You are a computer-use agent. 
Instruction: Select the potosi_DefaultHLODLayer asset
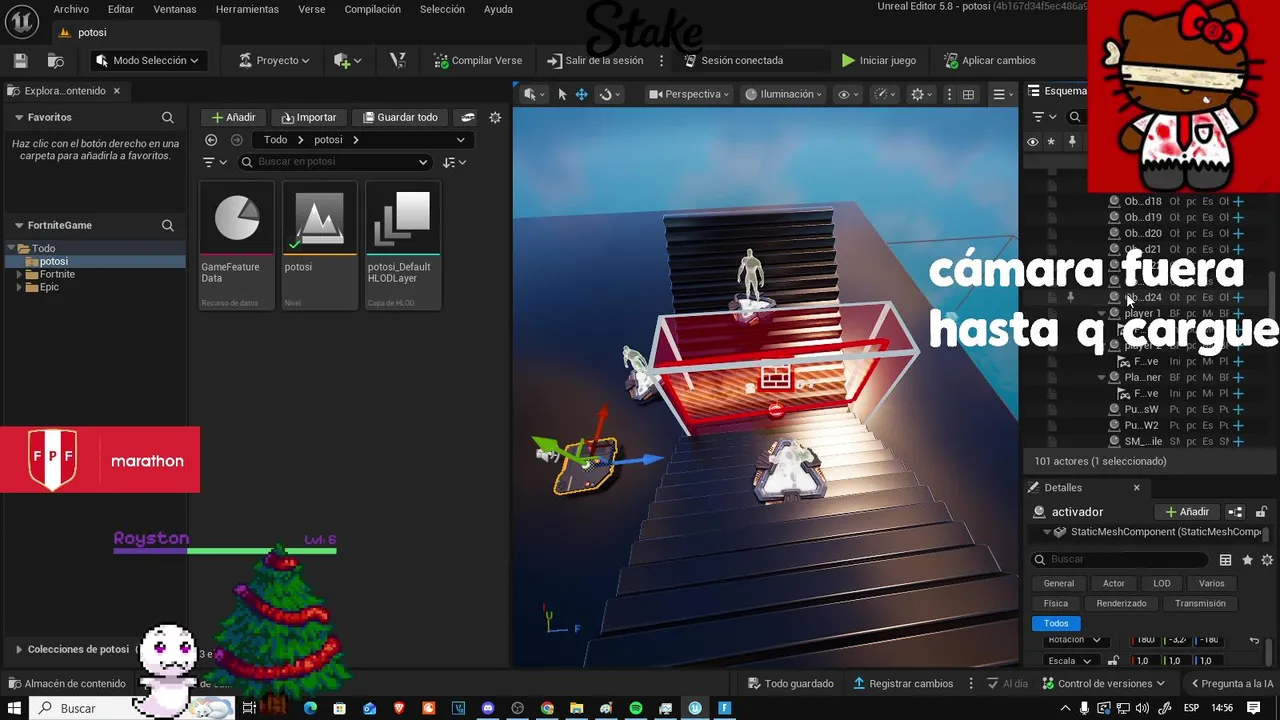point(403,245)
